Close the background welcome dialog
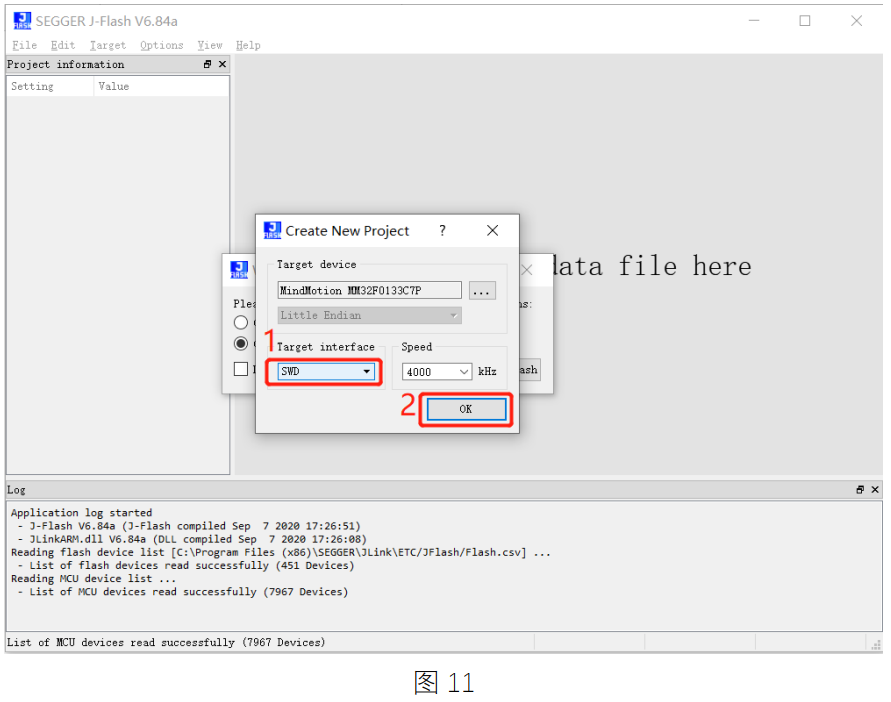The height and width of the screenshot is (702, 891). point(527,269)
